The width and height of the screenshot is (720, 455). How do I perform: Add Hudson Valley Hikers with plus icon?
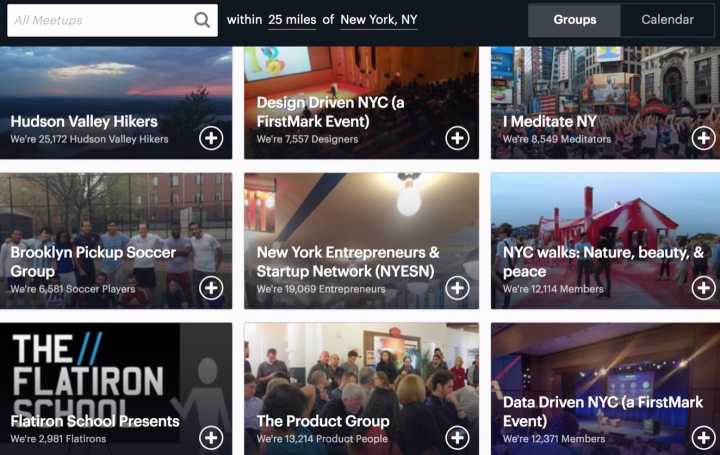click(211, 138)
